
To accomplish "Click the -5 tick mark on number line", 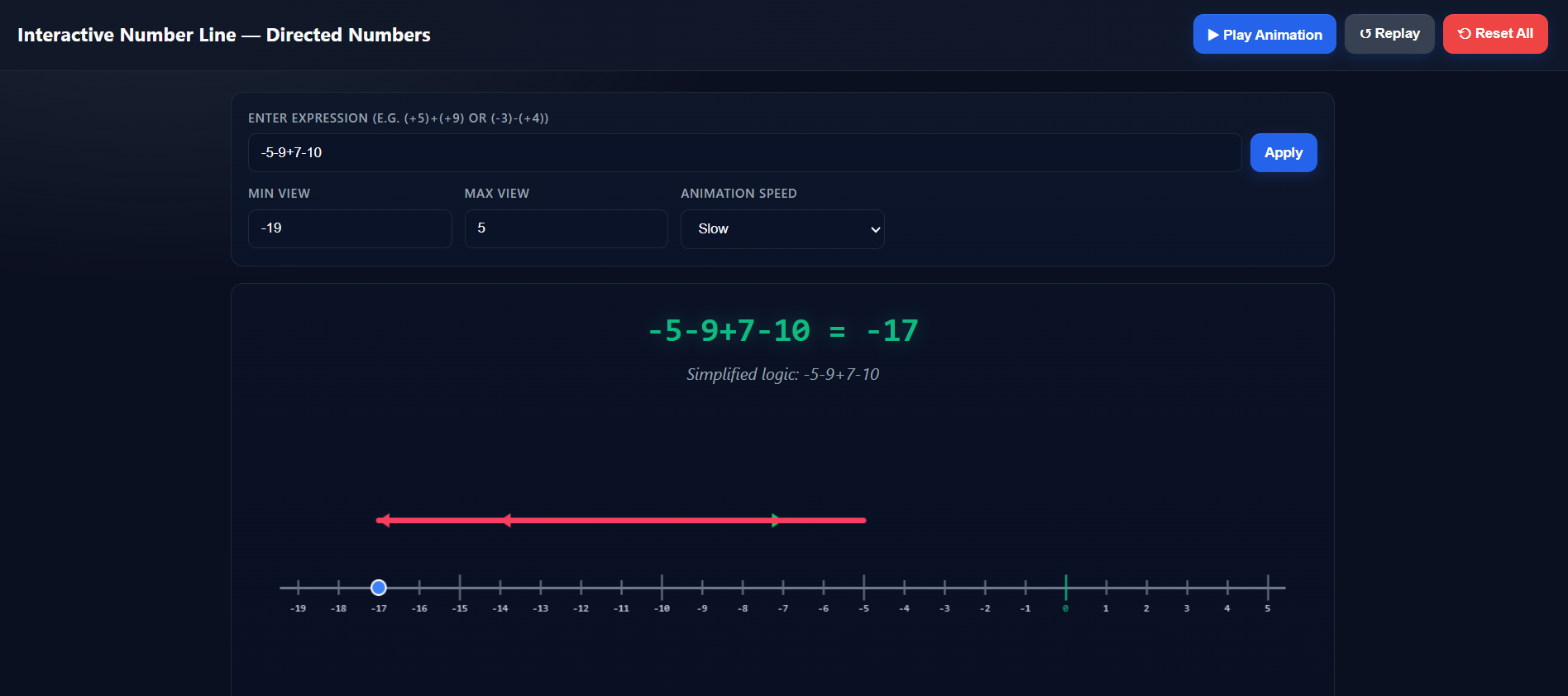I will coord(863,588).
